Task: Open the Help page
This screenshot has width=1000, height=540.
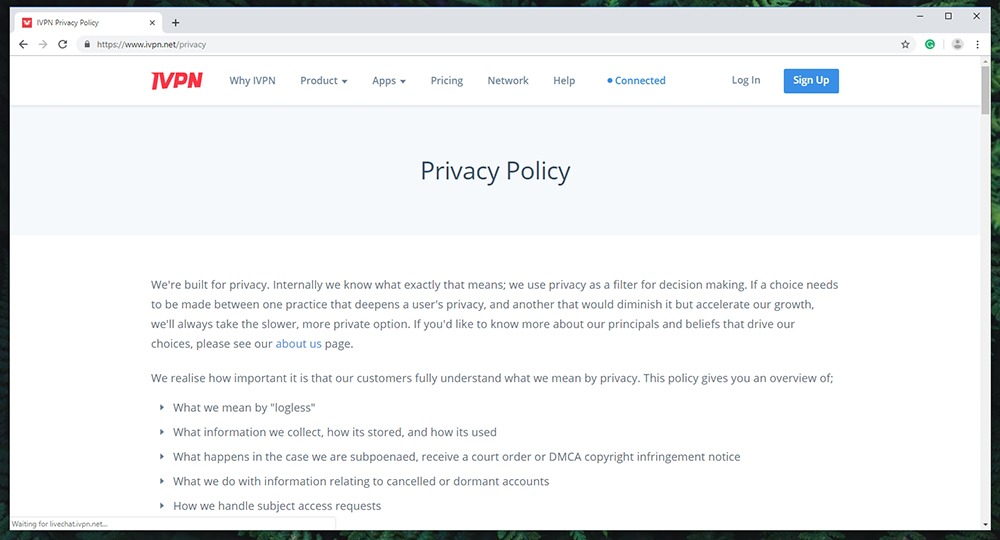Action: (564, 80)
